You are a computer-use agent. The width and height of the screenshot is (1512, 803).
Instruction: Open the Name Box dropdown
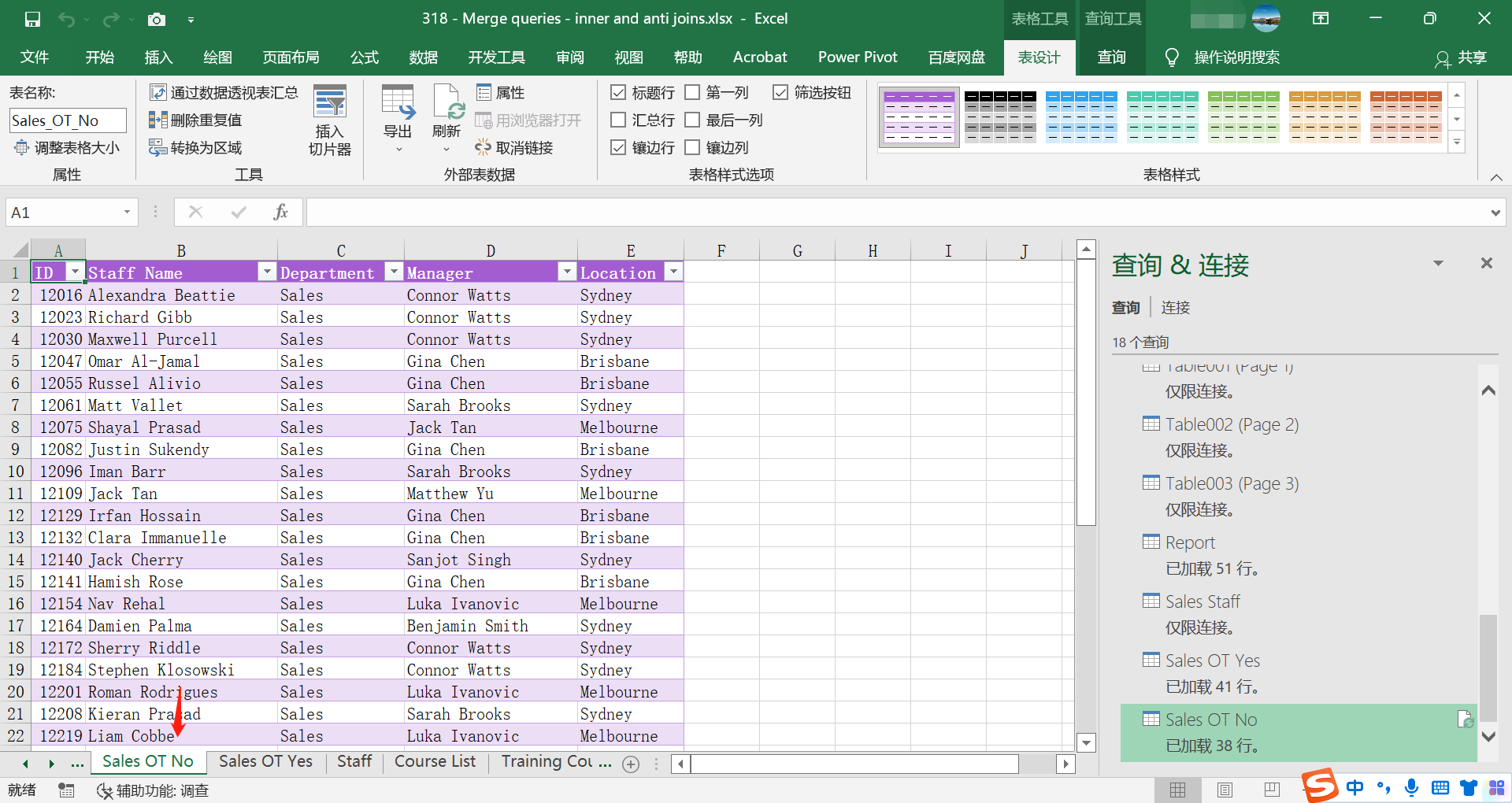click(127, 212)
